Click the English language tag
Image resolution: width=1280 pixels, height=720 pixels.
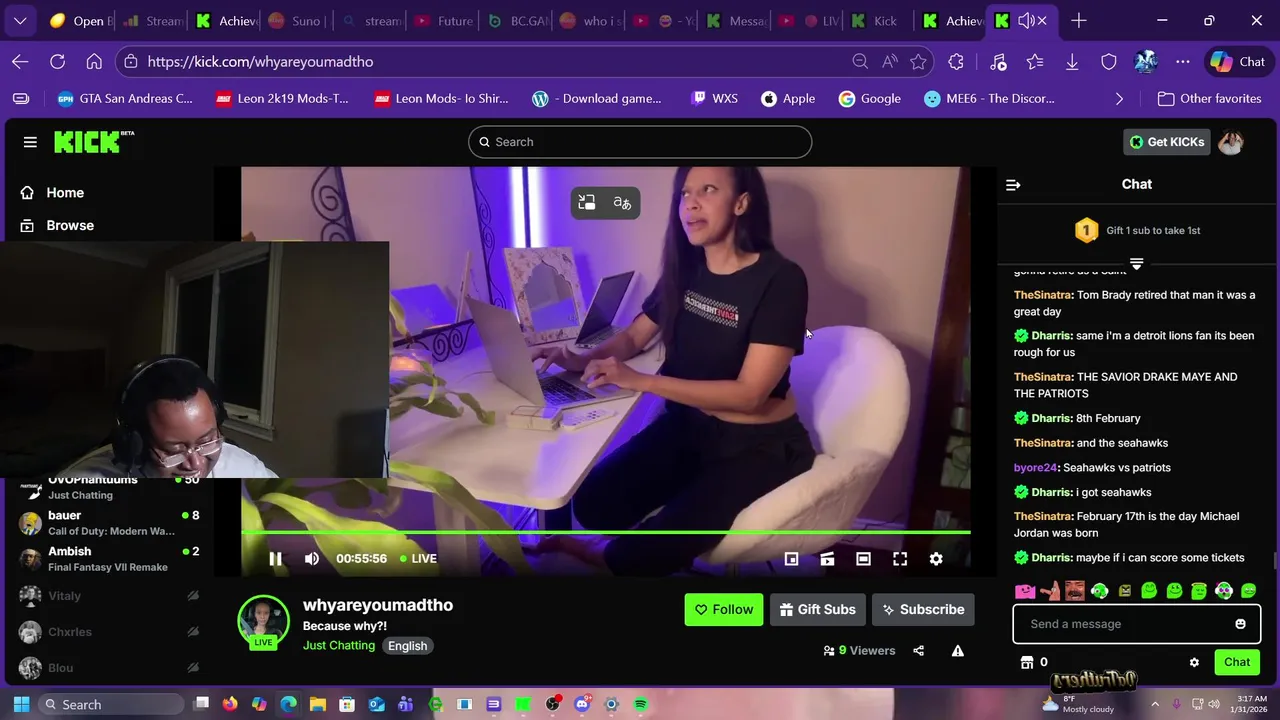tap(407, 646)
